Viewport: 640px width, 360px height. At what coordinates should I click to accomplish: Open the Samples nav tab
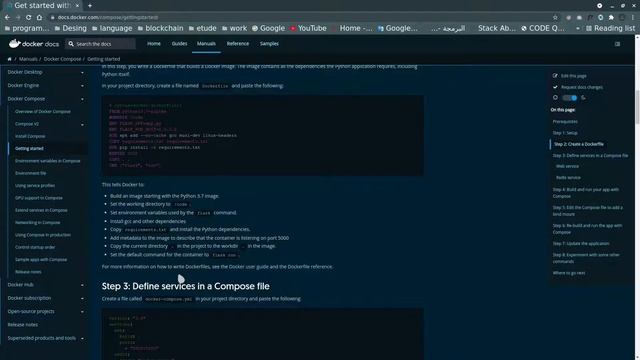point(269,44)
